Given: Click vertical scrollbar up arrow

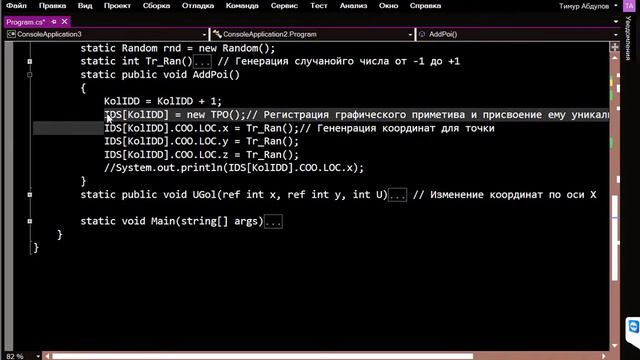Looking at the screenshot, I should 615,58.
